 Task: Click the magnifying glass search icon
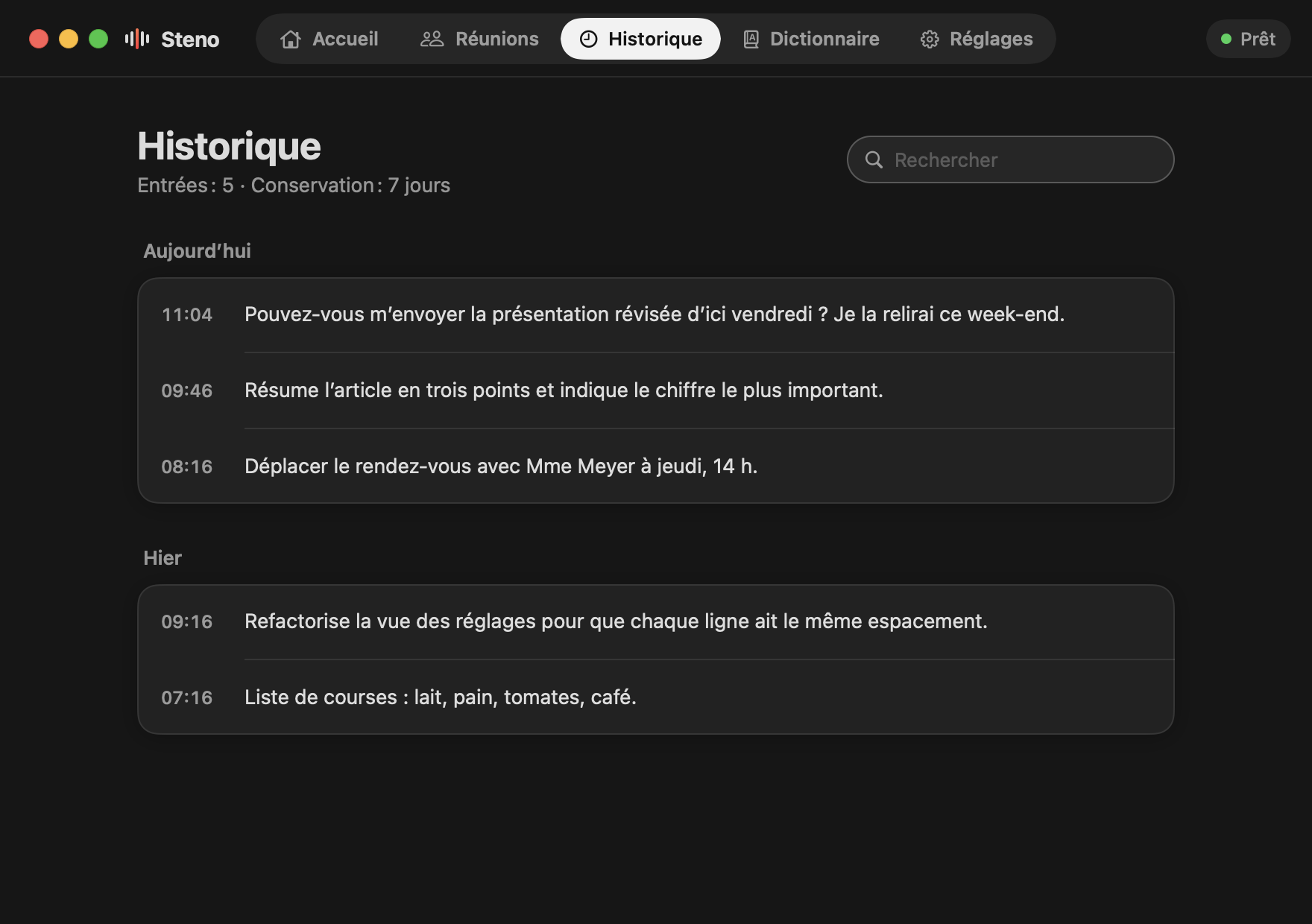[x=874, y=159]
